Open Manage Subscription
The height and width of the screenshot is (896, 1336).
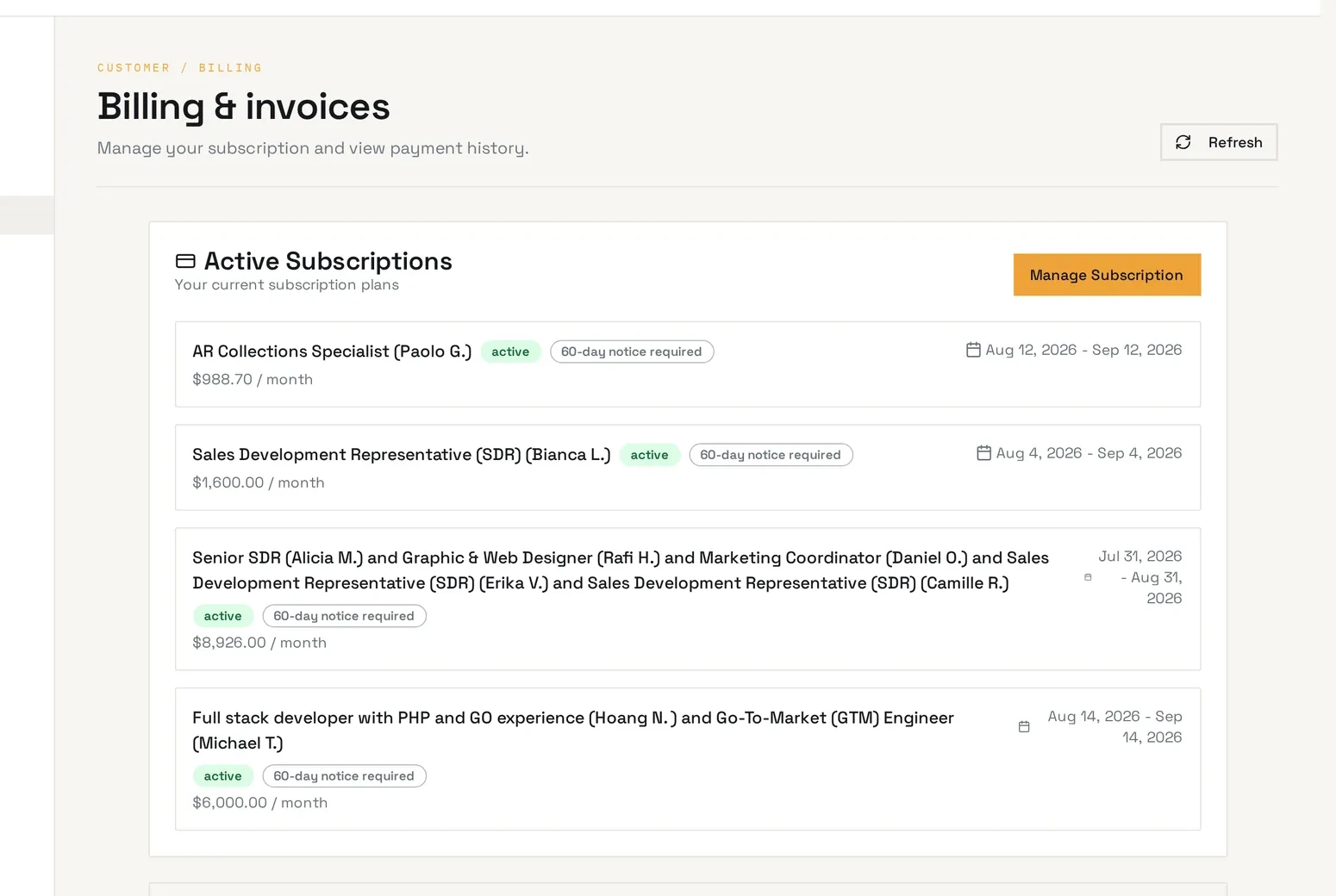pyautogui.click(x=1107, y=275)
